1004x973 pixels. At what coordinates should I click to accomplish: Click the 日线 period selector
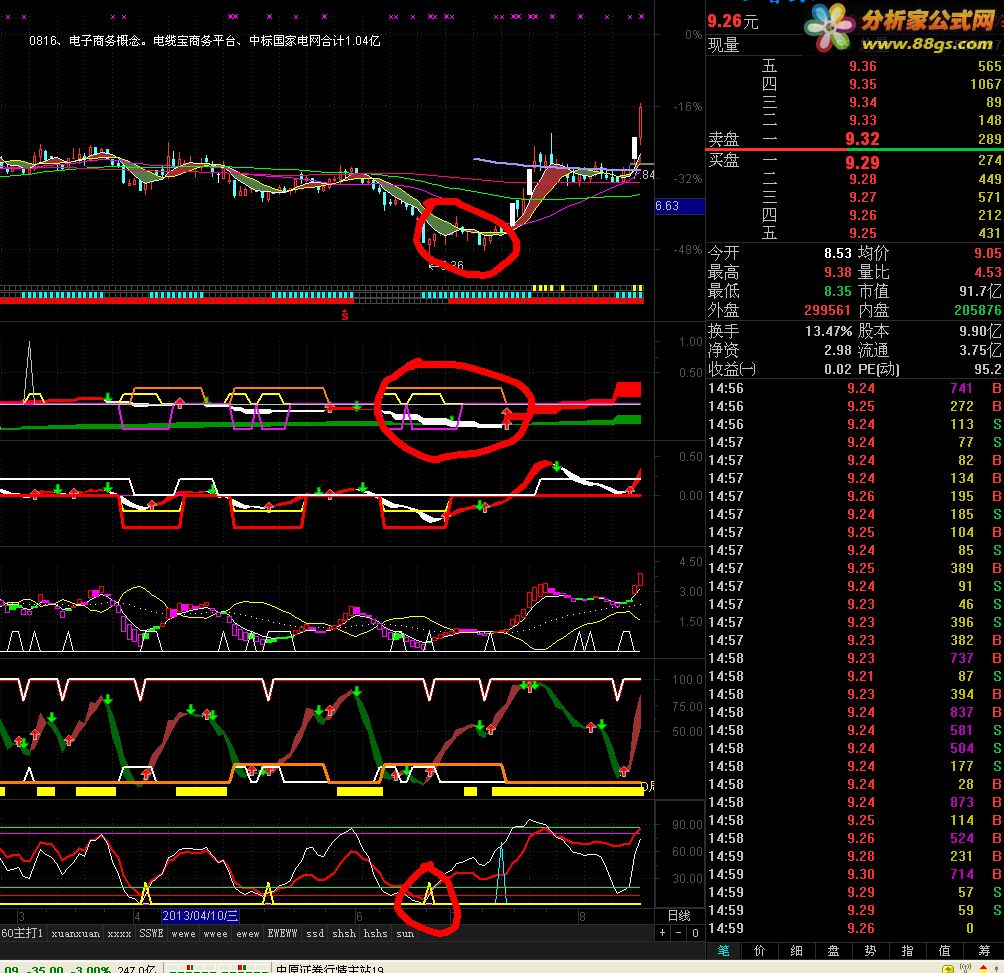tap(679, 916)
